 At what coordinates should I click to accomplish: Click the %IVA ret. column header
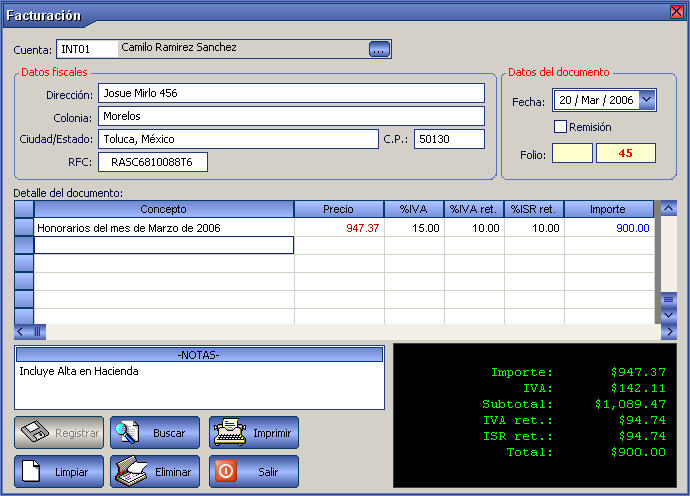[x=474, y=209]
